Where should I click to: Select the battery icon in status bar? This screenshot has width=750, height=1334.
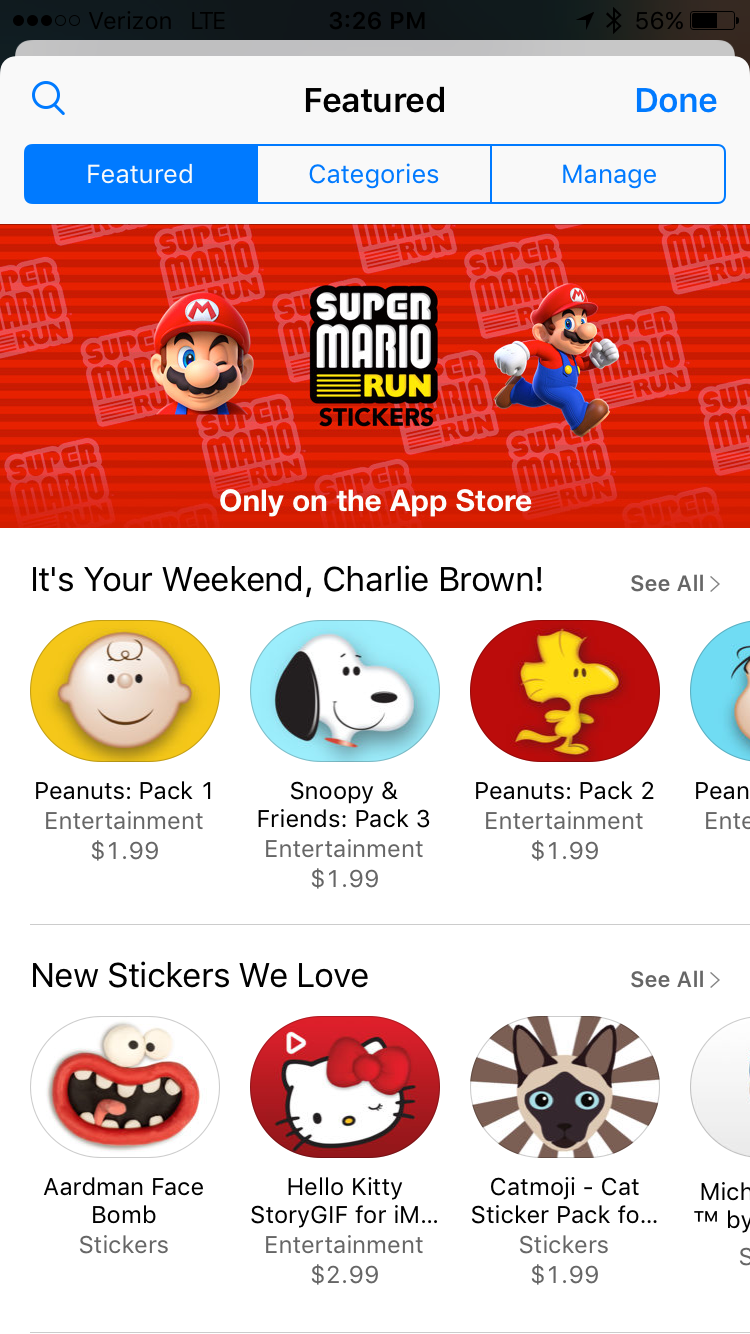click(x=711, y=20)
